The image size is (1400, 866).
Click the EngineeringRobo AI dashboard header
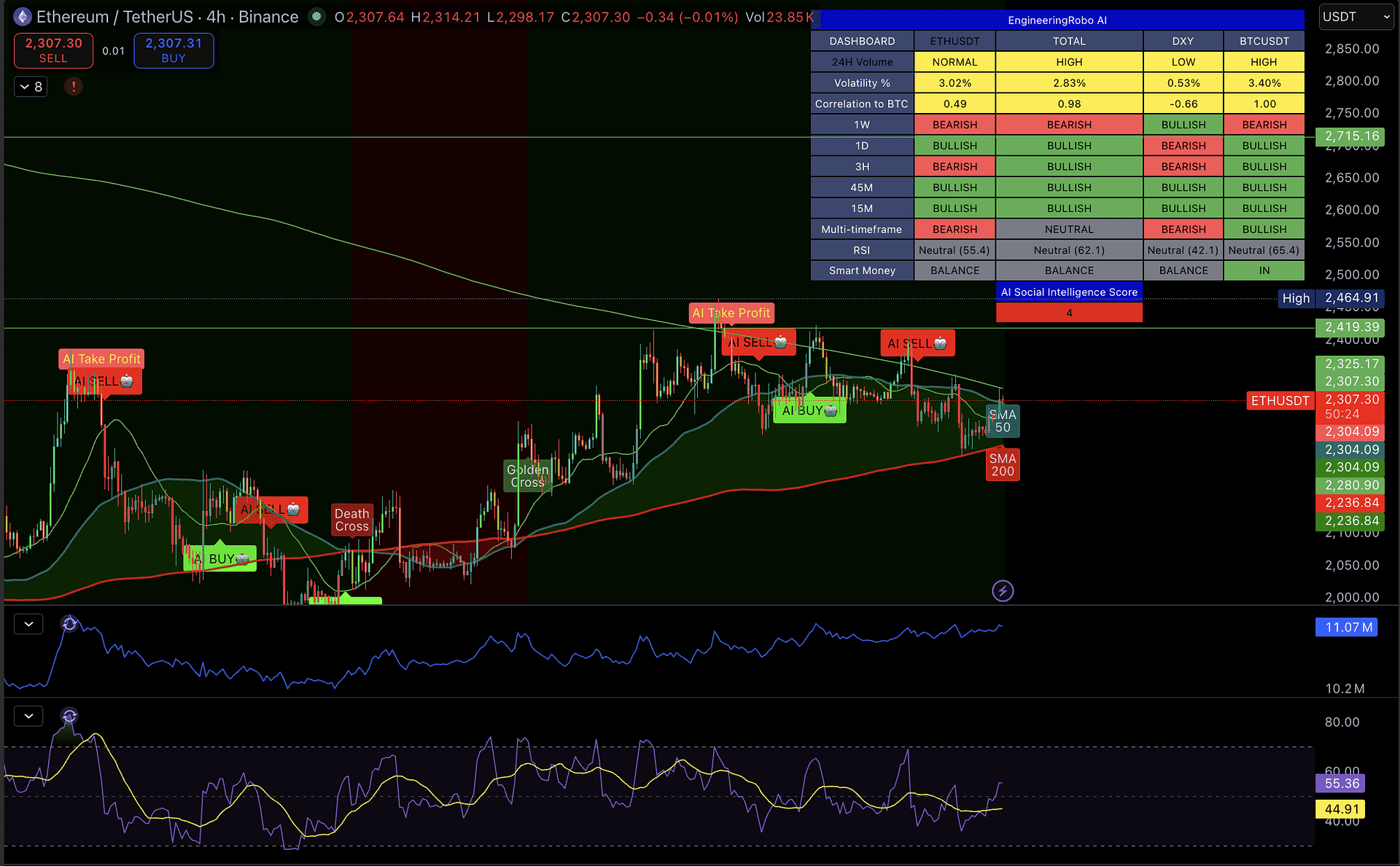1057,20
